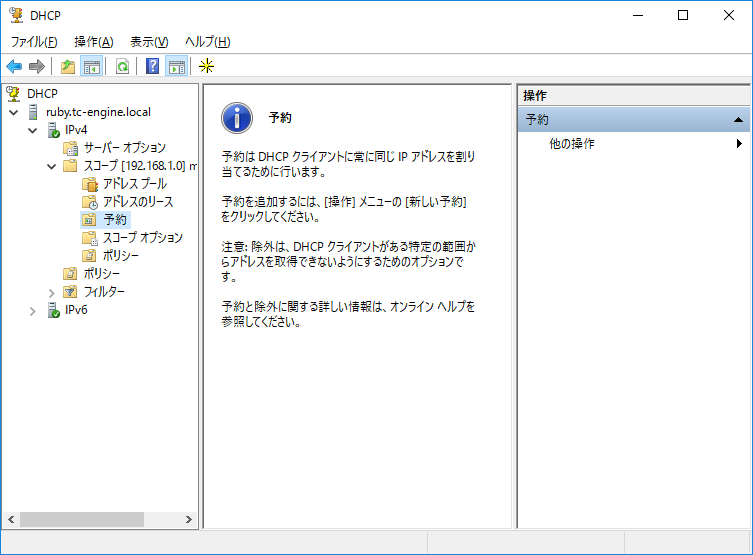Select the 予約 header in Actions pane

pos(634,120)
